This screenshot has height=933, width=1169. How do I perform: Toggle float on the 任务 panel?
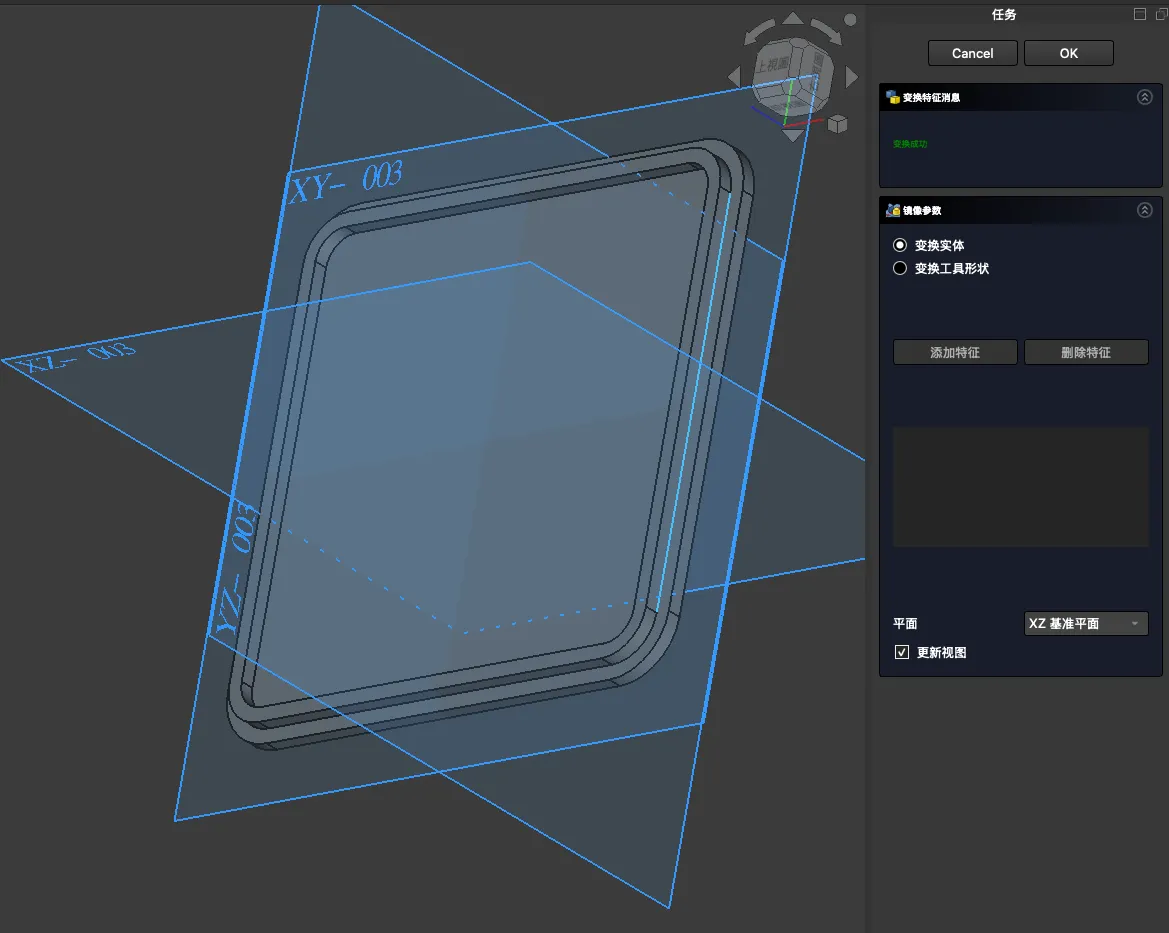point(1139,14)
